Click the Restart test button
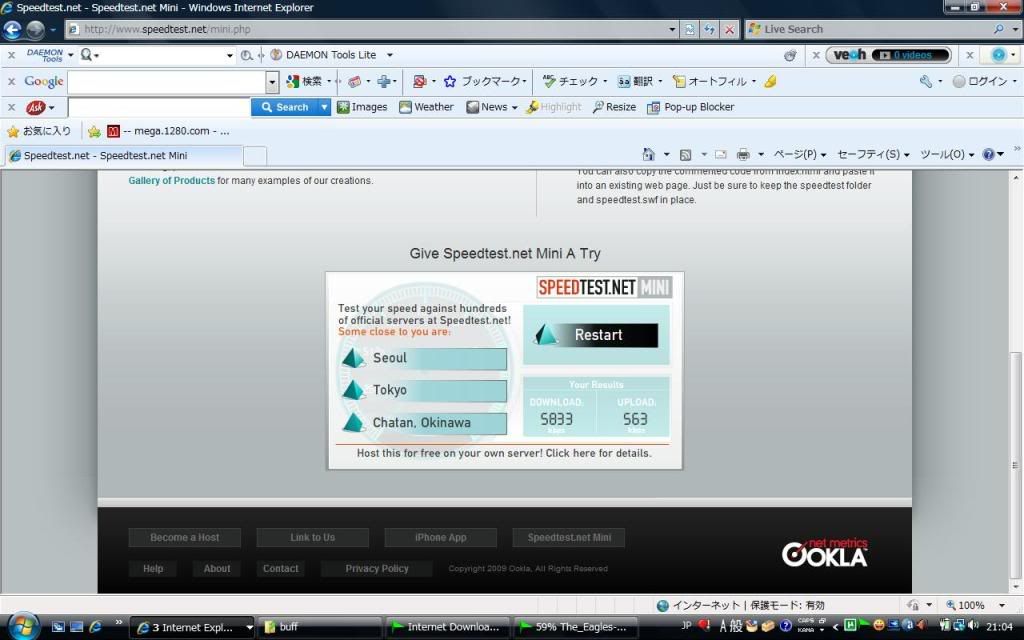Screen dimensions: 1024x640 pos(596,335)
